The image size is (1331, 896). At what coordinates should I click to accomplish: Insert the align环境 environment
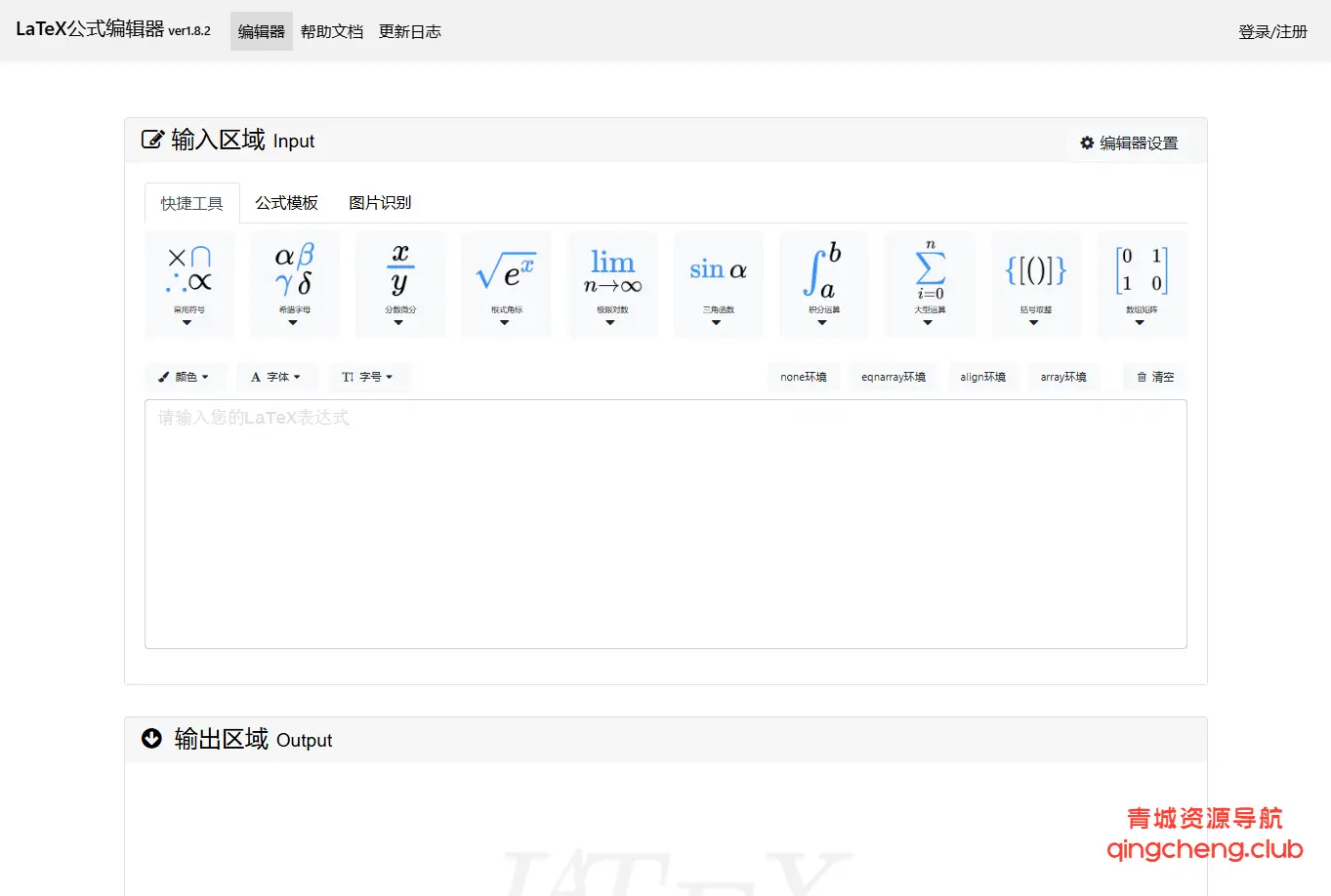click(x=982, y=377)
